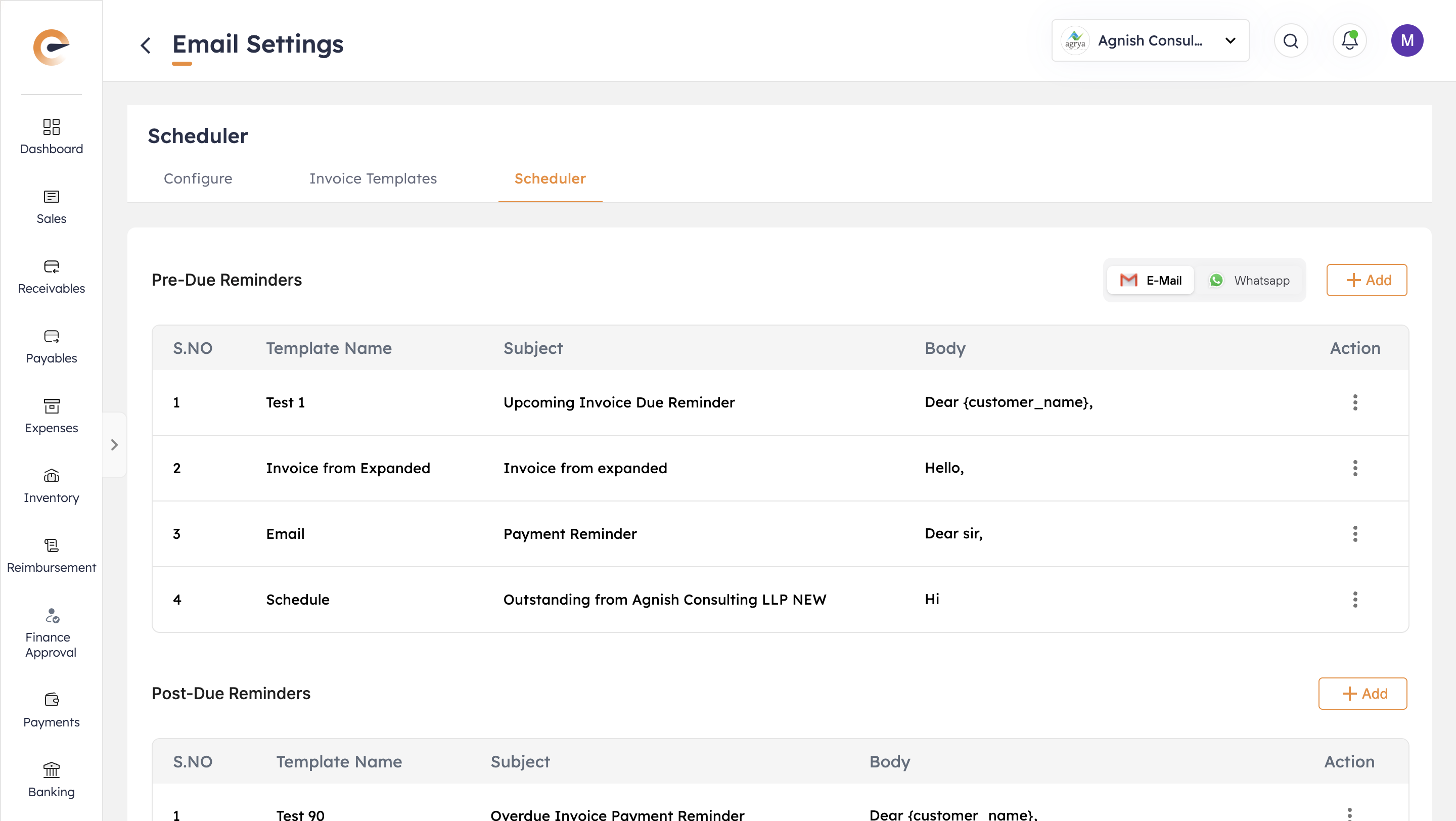
Task: Click the search magnifier icon
Action: click(1290, 40)
